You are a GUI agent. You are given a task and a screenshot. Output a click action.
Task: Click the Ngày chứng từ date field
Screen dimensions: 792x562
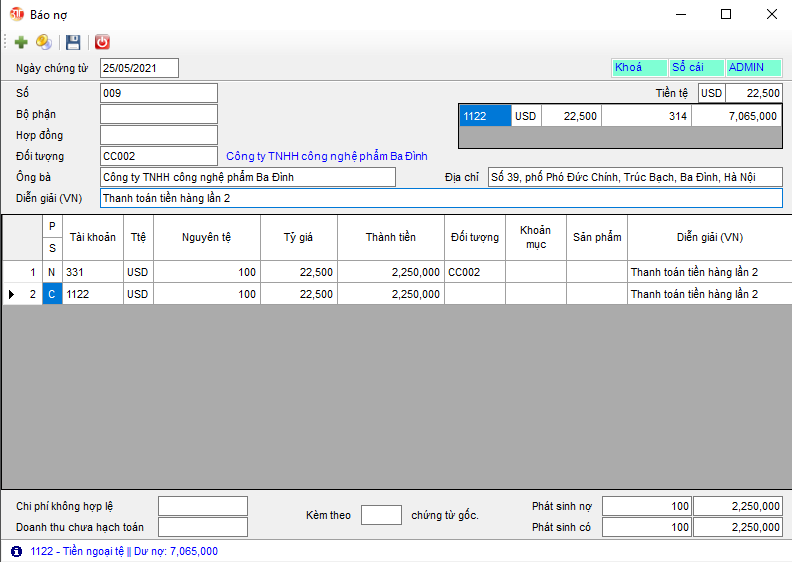[139, 68]
